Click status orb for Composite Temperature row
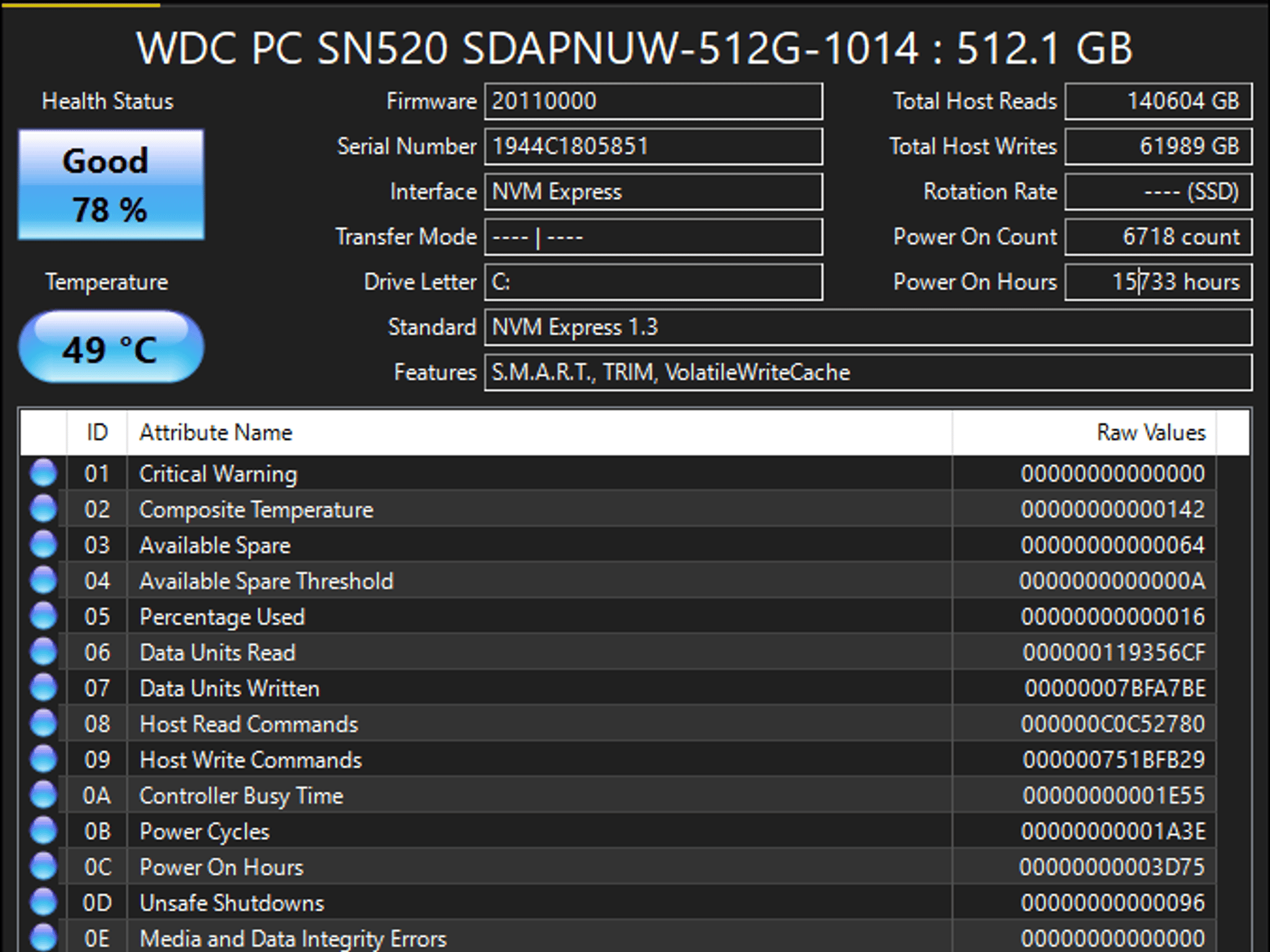 pyautogui.click(x=43, y=509)
